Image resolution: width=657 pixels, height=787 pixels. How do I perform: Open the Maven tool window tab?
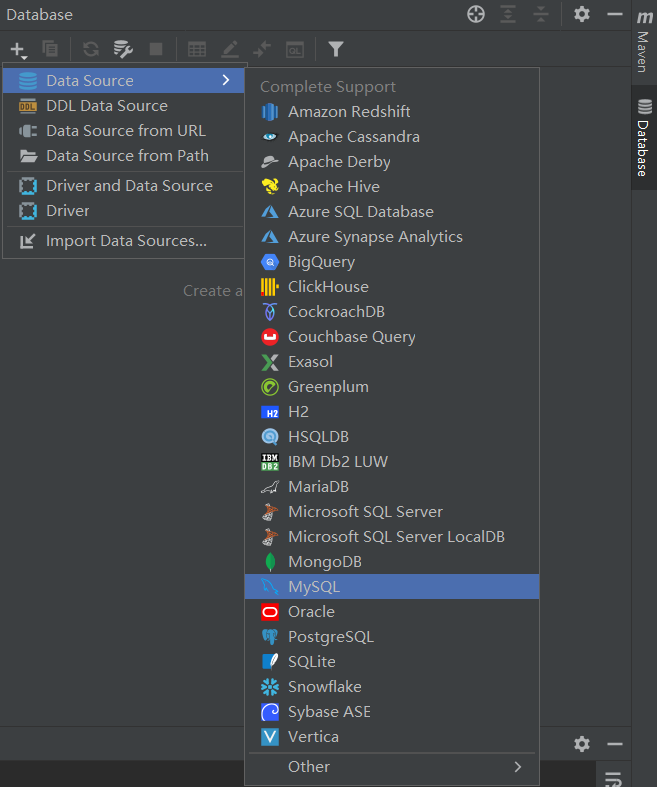pyautogui.click(x=644, y=41)
